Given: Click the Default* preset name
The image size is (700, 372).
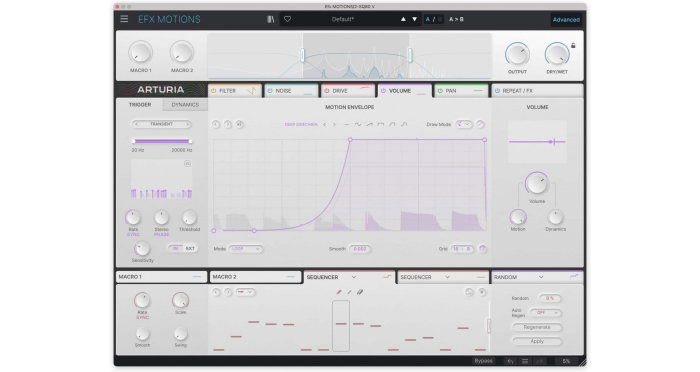Looking at the screenshot, I should [x=343, y=19].
